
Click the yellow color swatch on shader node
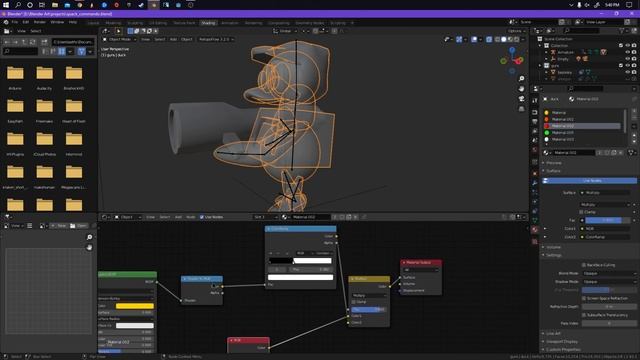click(x=135, y=306)
